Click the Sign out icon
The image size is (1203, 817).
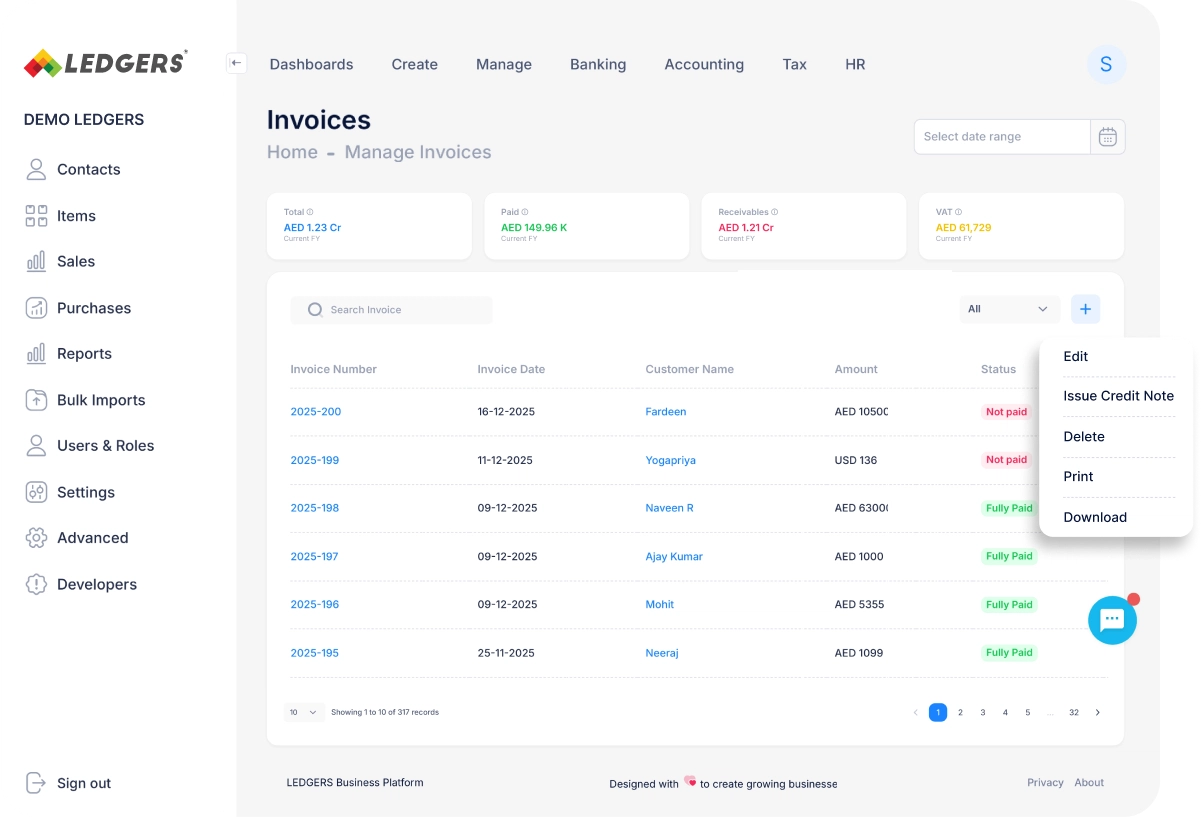click(37, 783)
